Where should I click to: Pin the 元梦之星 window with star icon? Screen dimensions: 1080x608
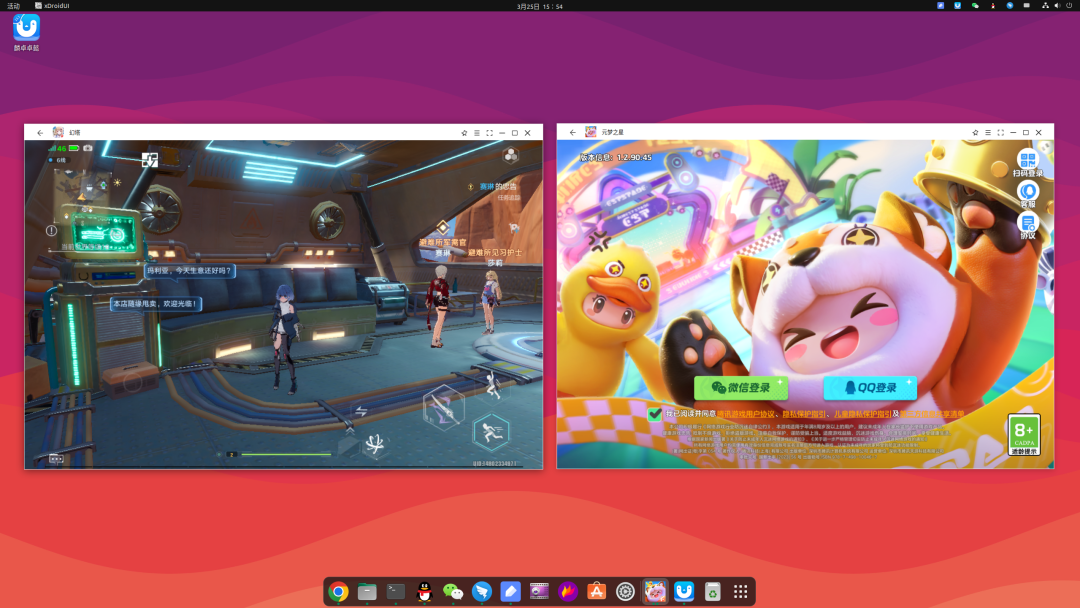click(x=975, y=132)
